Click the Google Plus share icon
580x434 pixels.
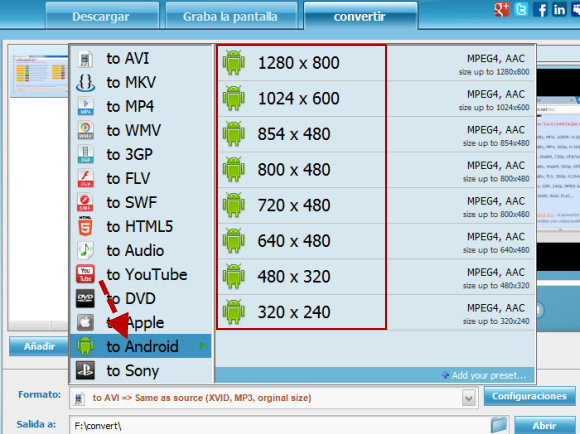pyautogui.click(x=502, y=10)
